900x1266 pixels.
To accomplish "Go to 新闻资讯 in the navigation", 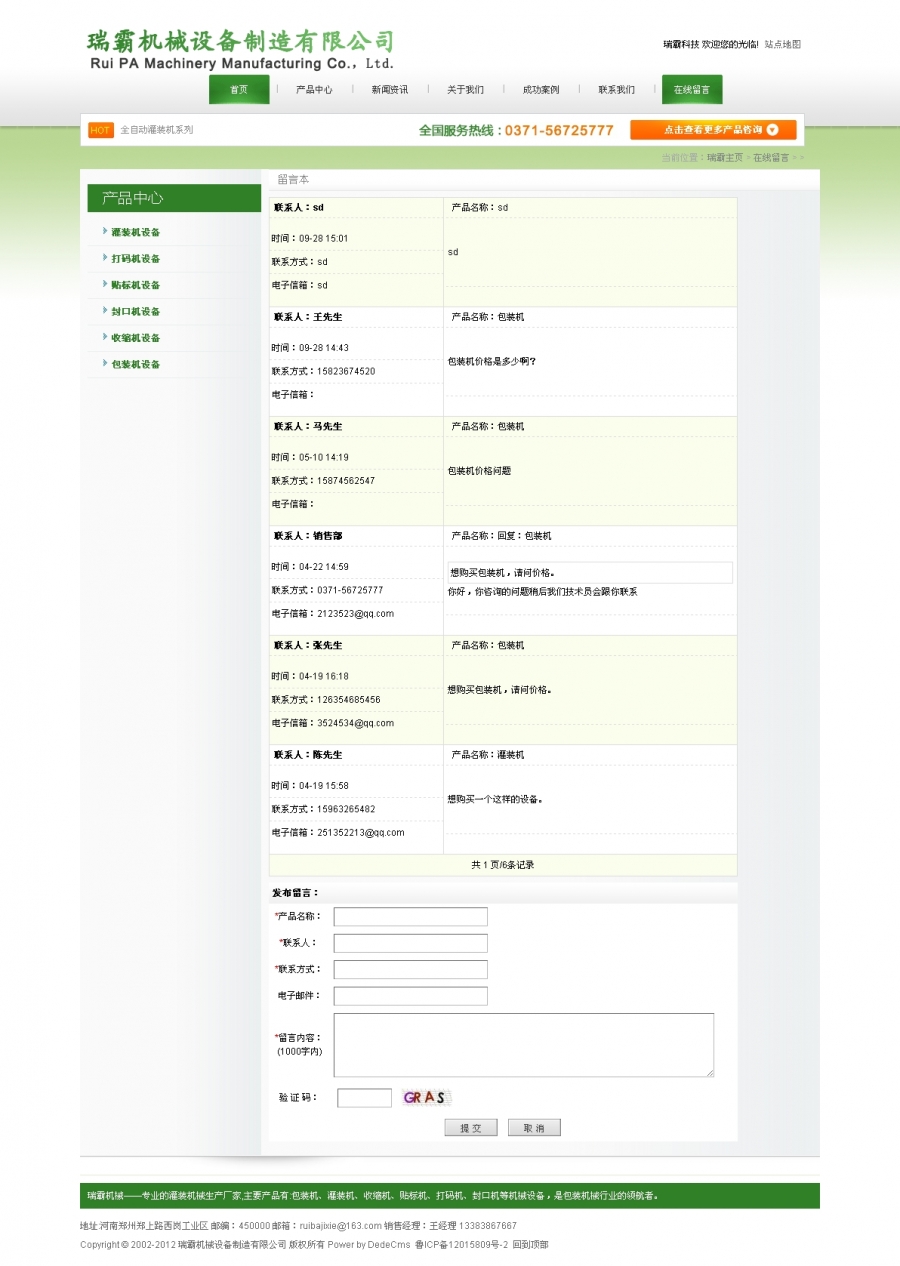I will (389, 90).
